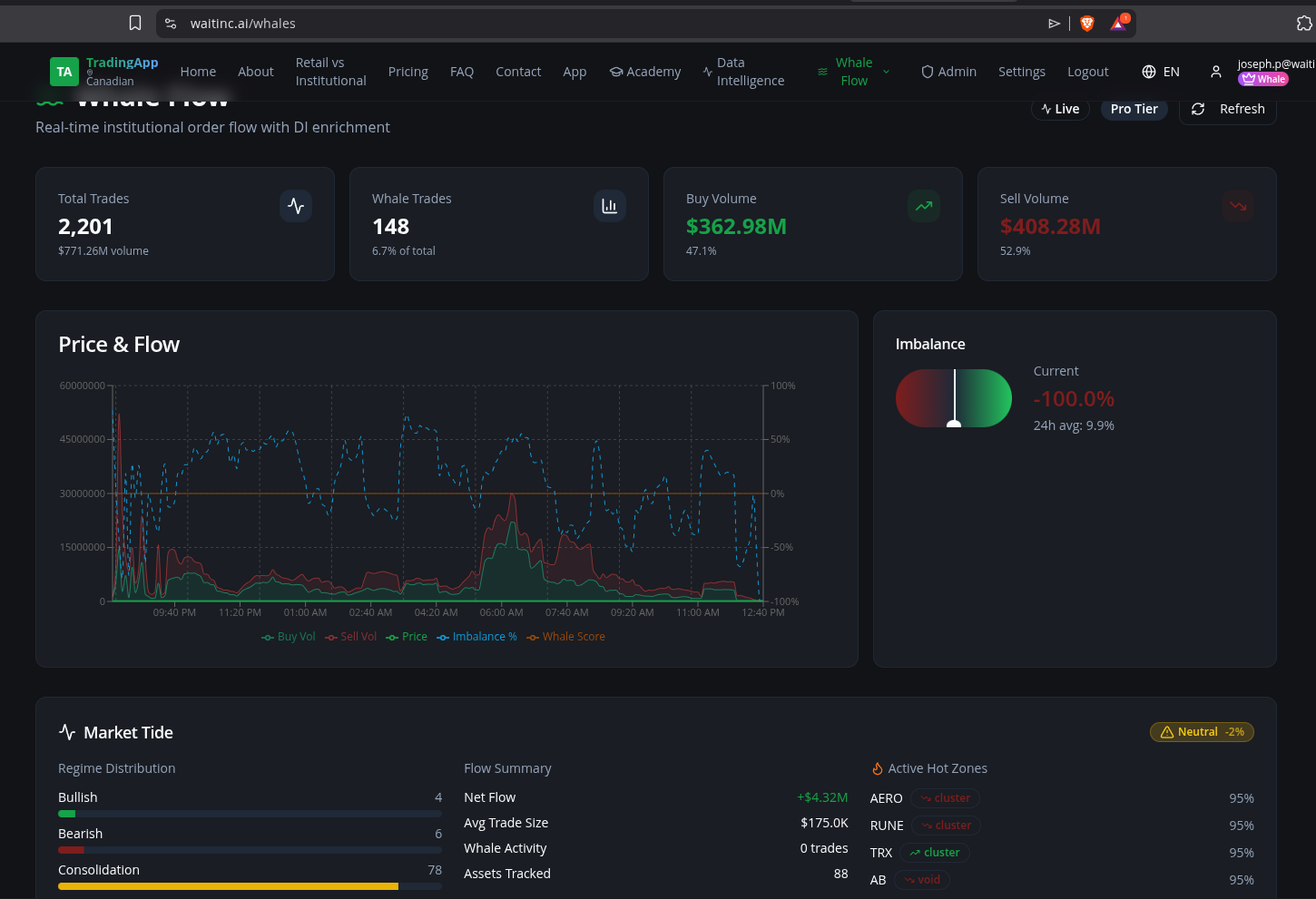The width and height of the screenshot is (1316, 899).
Task: Click the Total Trades activity icon
Action: 296,206
